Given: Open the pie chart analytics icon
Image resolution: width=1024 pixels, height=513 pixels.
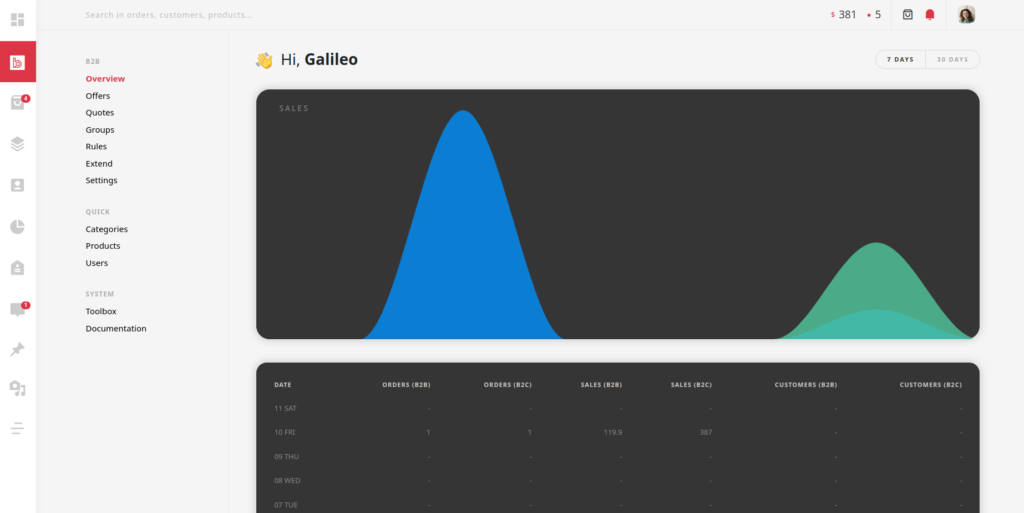Looking at the screenshot, I should tap(17, 227).
